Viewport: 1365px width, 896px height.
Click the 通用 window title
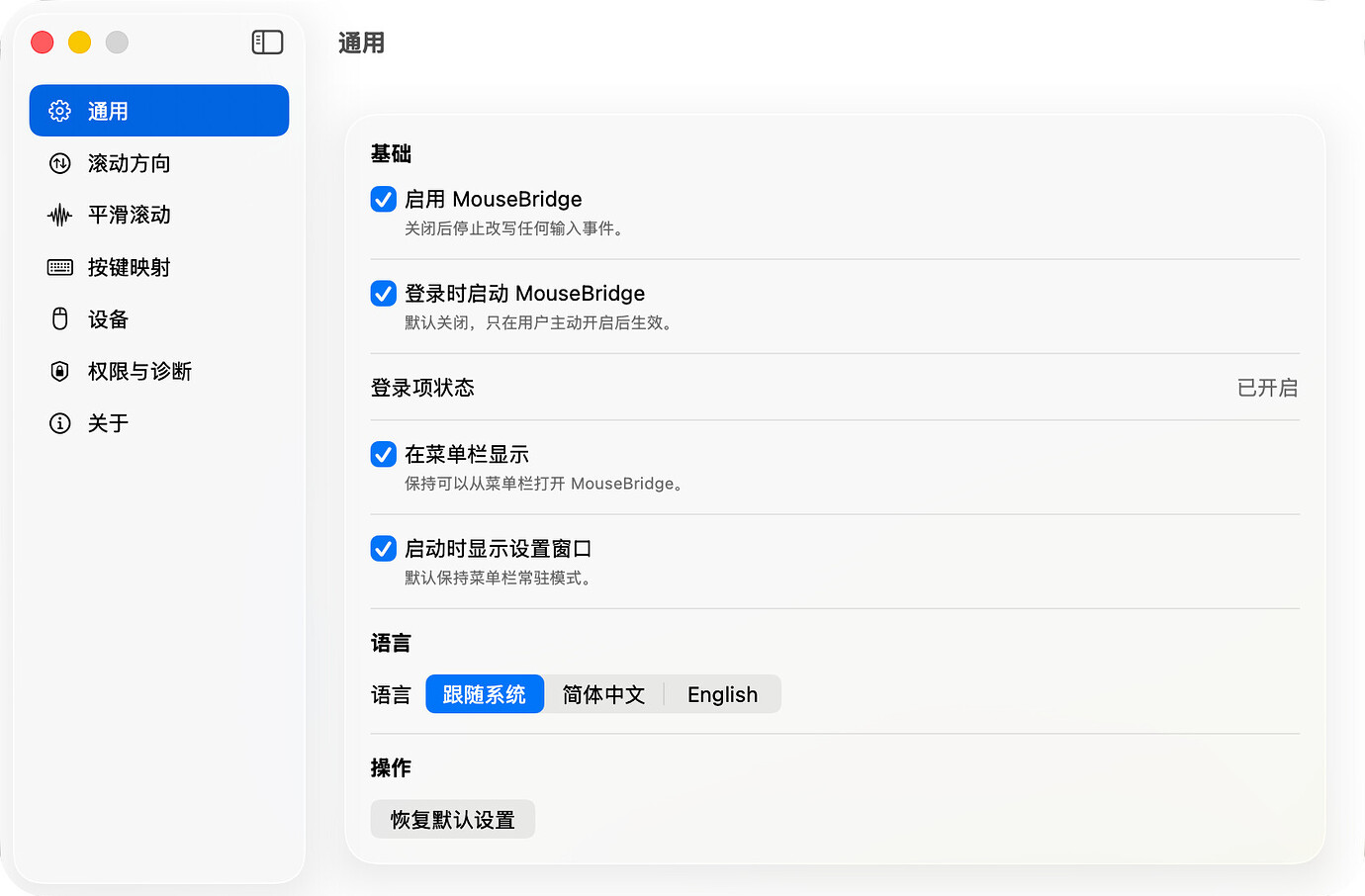[361, 43]
